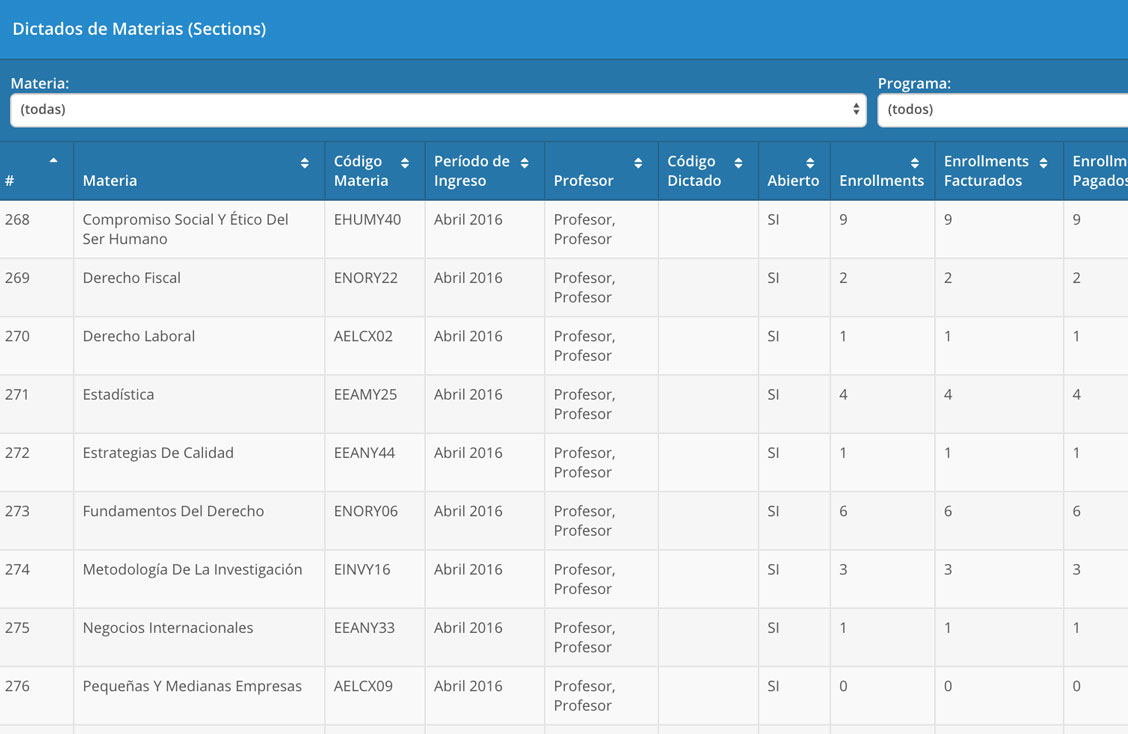Click 'Profesor, Profesor' in Estrategias De Calidad row
This screenshot has width=1128, height=734.
[x=584, y=462]
